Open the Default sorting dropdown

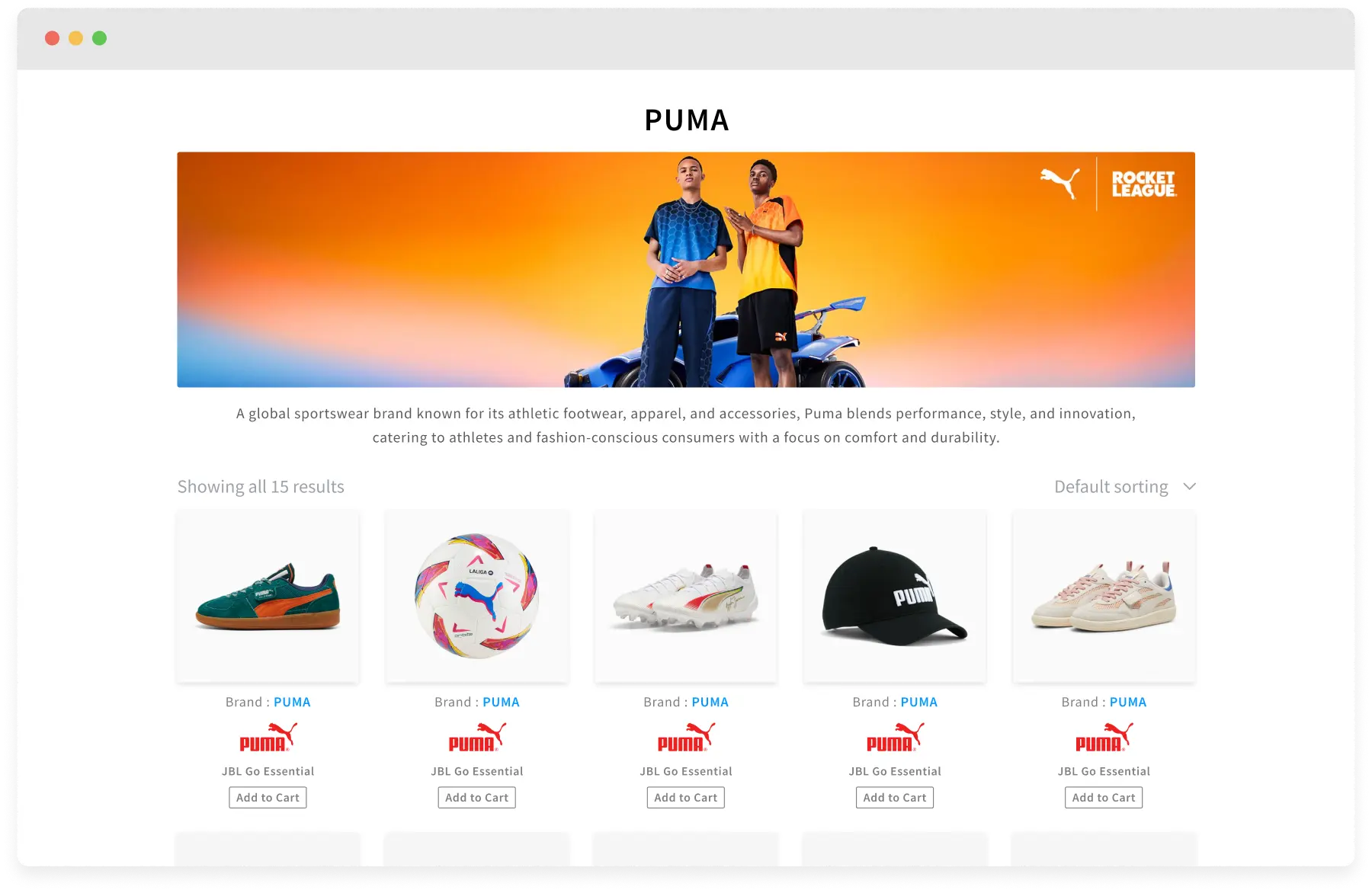pos(1124,487)
